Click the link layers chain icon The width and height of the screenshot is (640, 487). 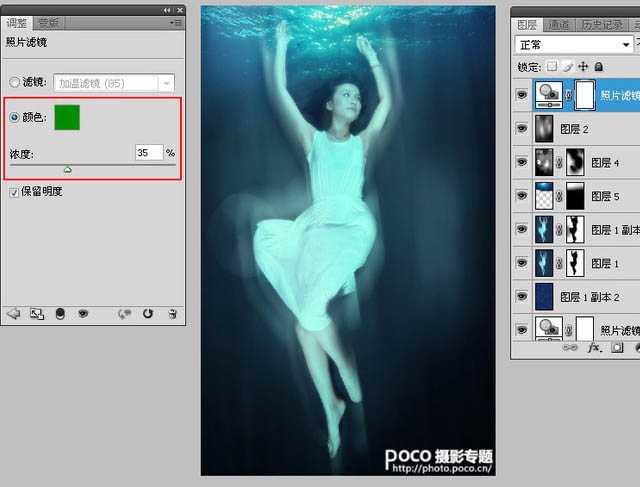[570, 348]
